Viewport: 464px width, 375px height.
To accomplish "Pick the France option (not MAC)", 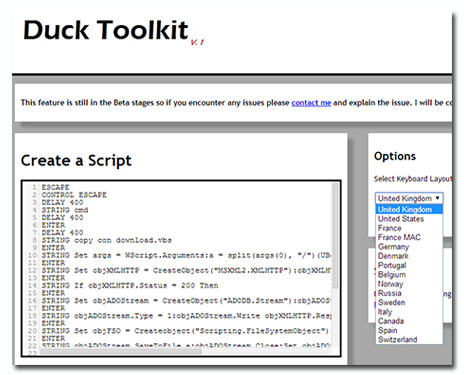I will pyautogui.click(x=409, y=228).
